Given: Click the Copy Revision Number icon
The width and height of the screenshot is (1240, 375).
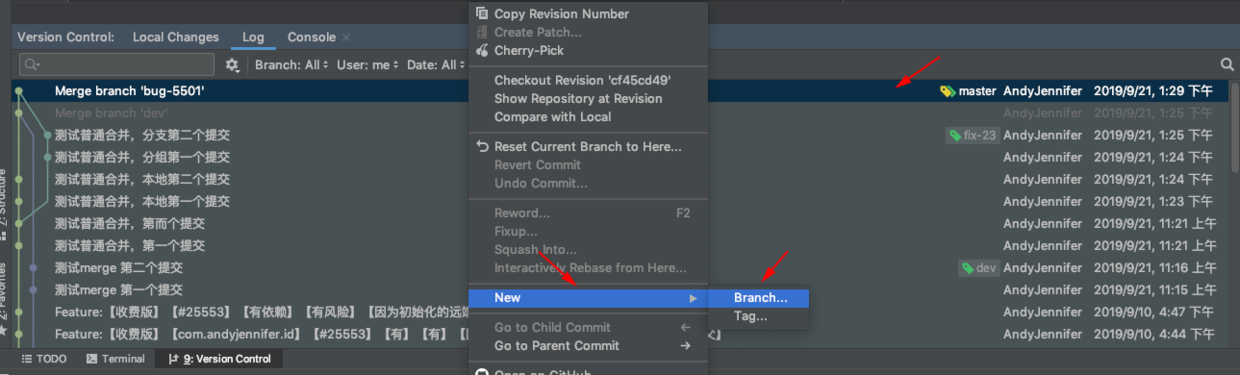Looking at the screenshot, I should [x=483, y=14].
